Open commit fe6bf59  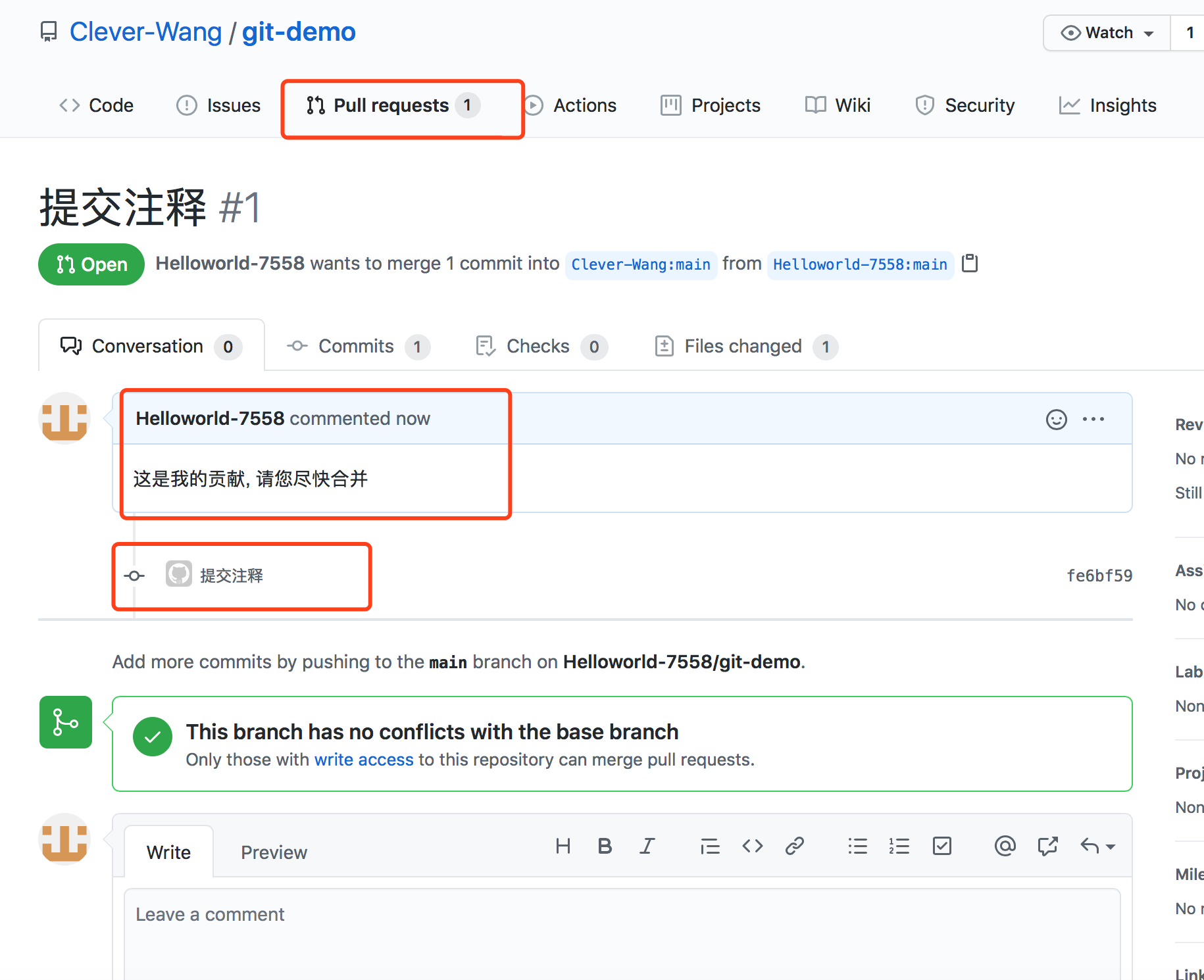click(1099, 575)
